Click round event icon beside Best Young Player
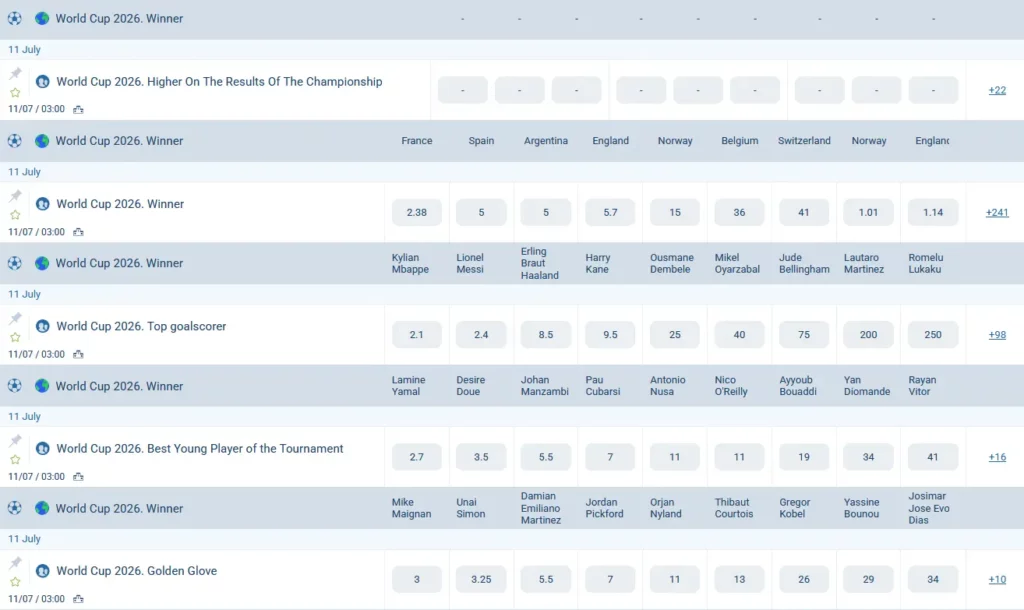The width and height of the screenshot is (1024, 610). 42,449
